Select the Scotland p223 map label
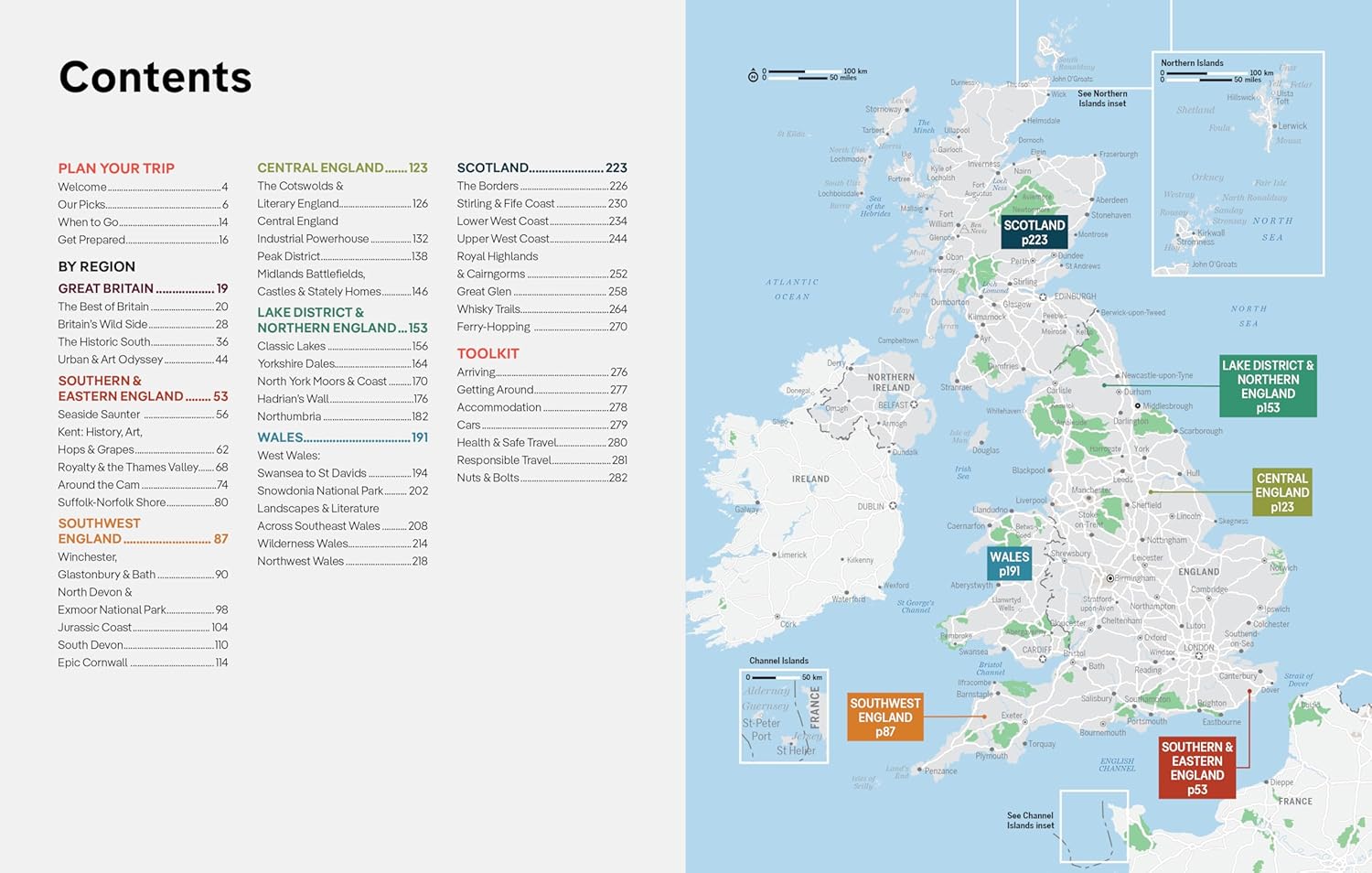The height and width of the screenshot is (873, 1372). pyautogui.click(x=1034, y=232)
